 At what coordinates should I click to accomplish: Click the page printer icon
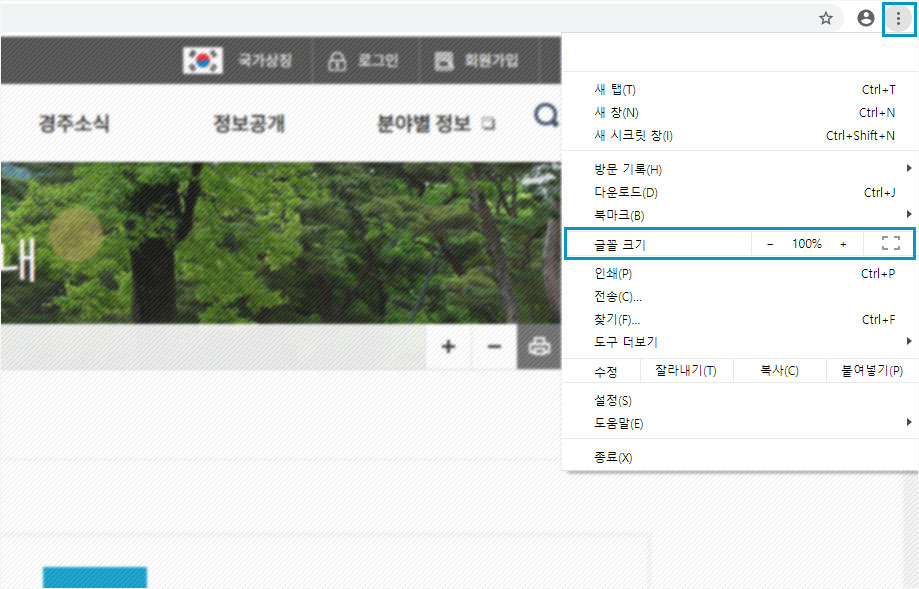pyautogui.click(x=539, y=346)
